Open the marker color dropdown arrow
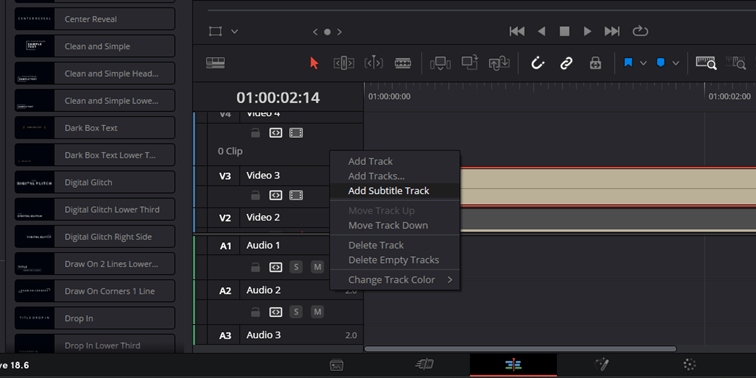756x378 pixels. coord(676,63)
